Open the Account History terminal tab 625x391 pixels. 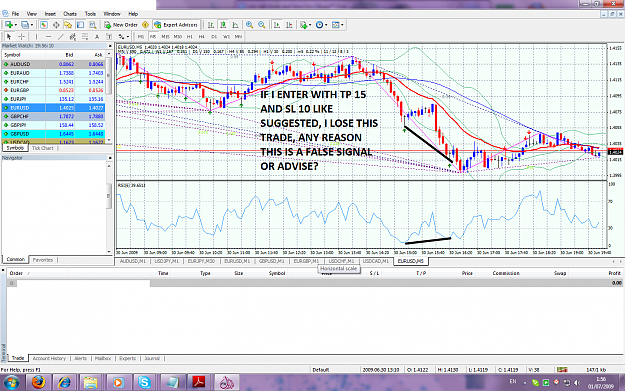coord(49,358)
